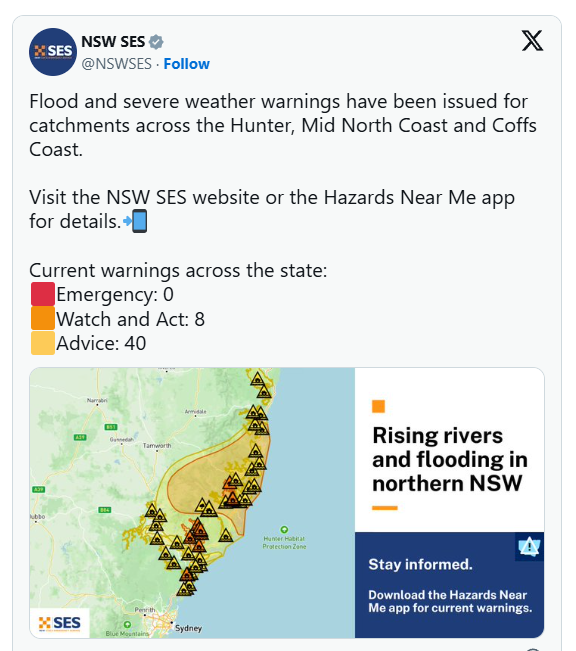Click the Tamworth label on the map
Viewport: 576px width, 651px height.
point(157,445)
